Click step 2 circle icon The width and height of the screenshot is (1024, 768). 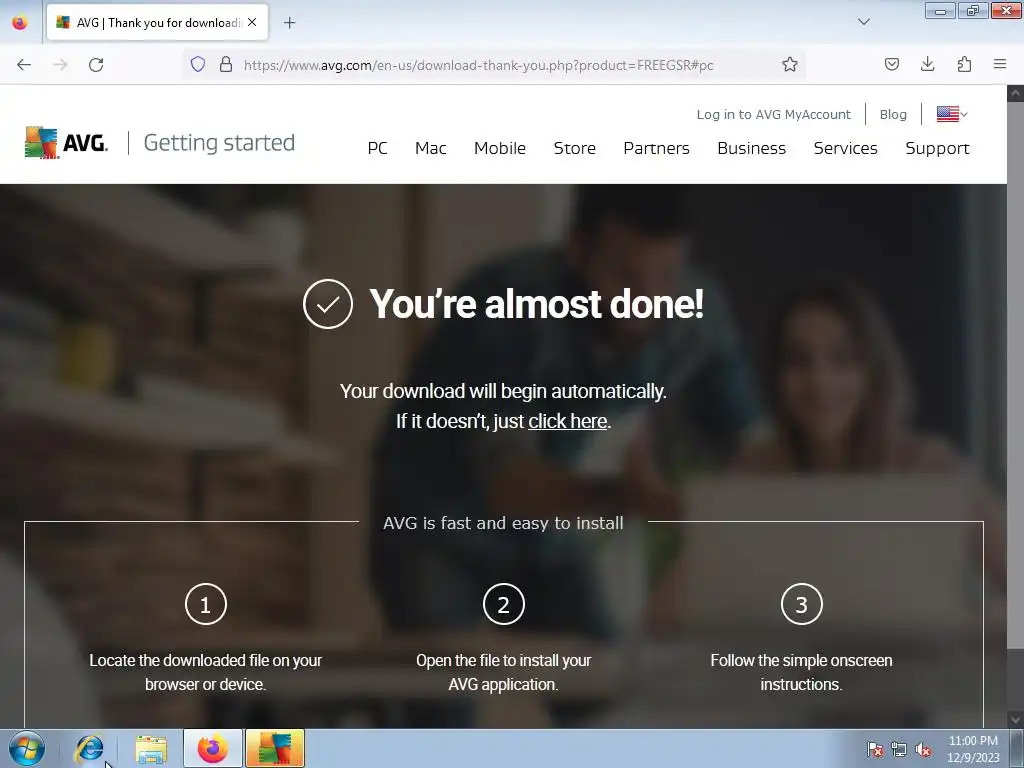click(504, 604)
